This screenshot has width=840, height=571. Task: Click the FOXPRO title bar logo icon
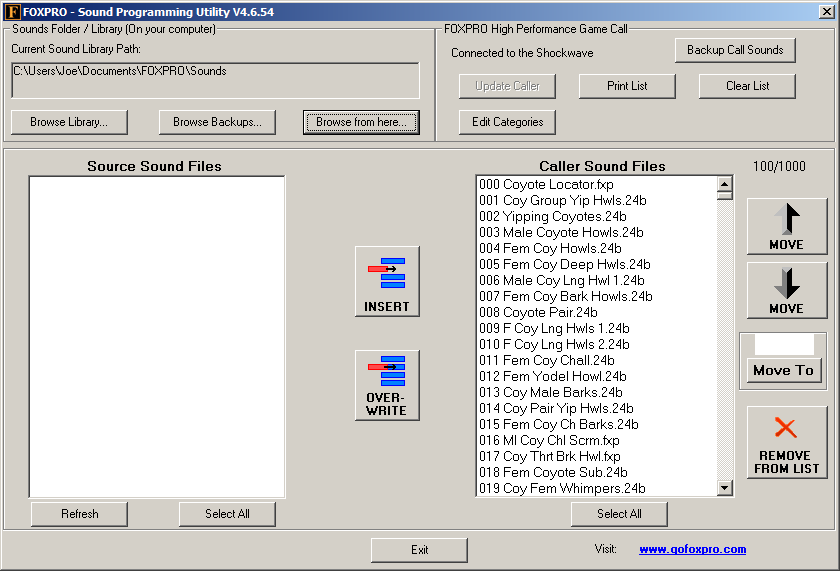click(x=12, y=11)
